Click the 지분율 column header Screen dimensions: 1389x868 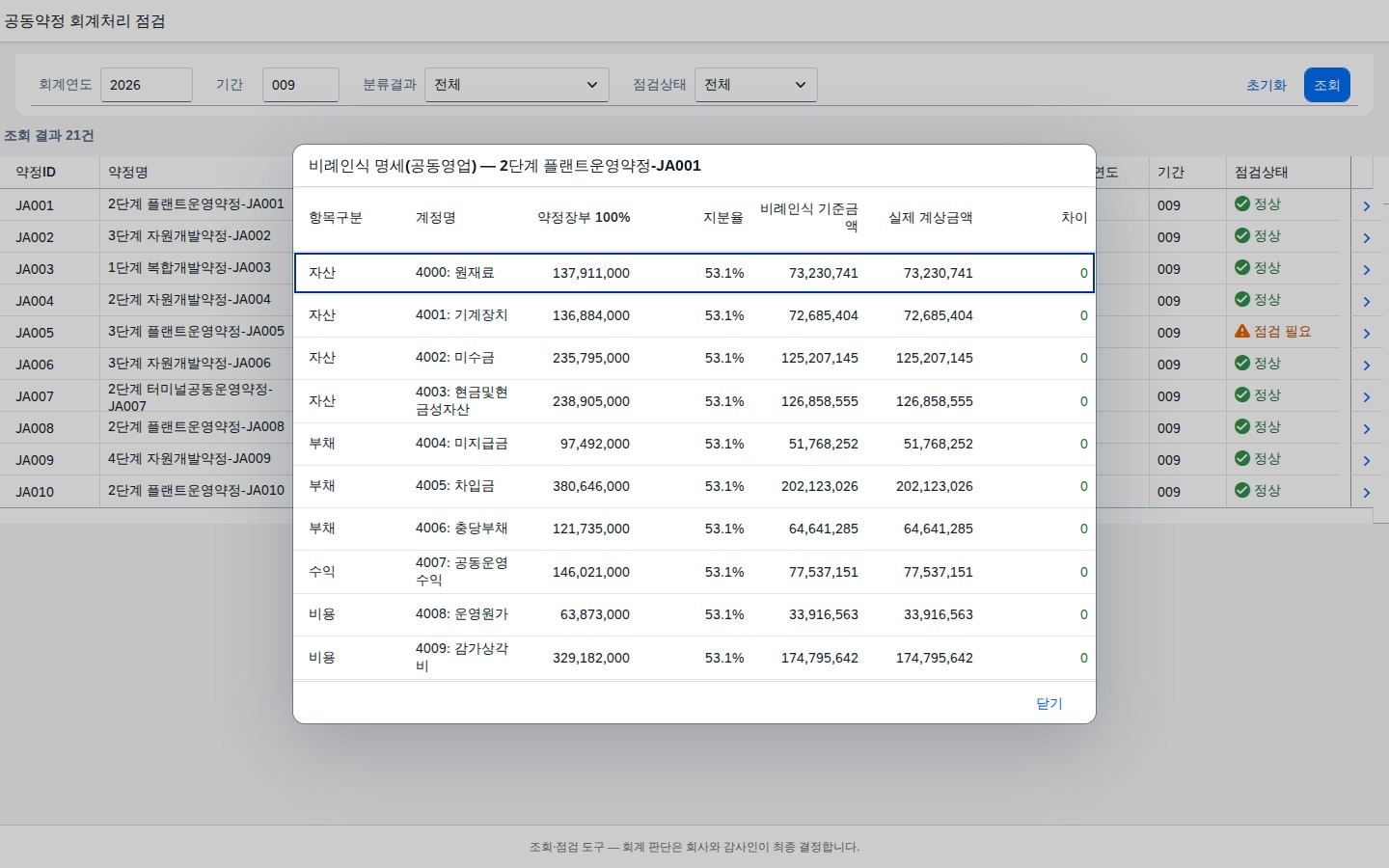pyautogui.click(x=723, y=218)
